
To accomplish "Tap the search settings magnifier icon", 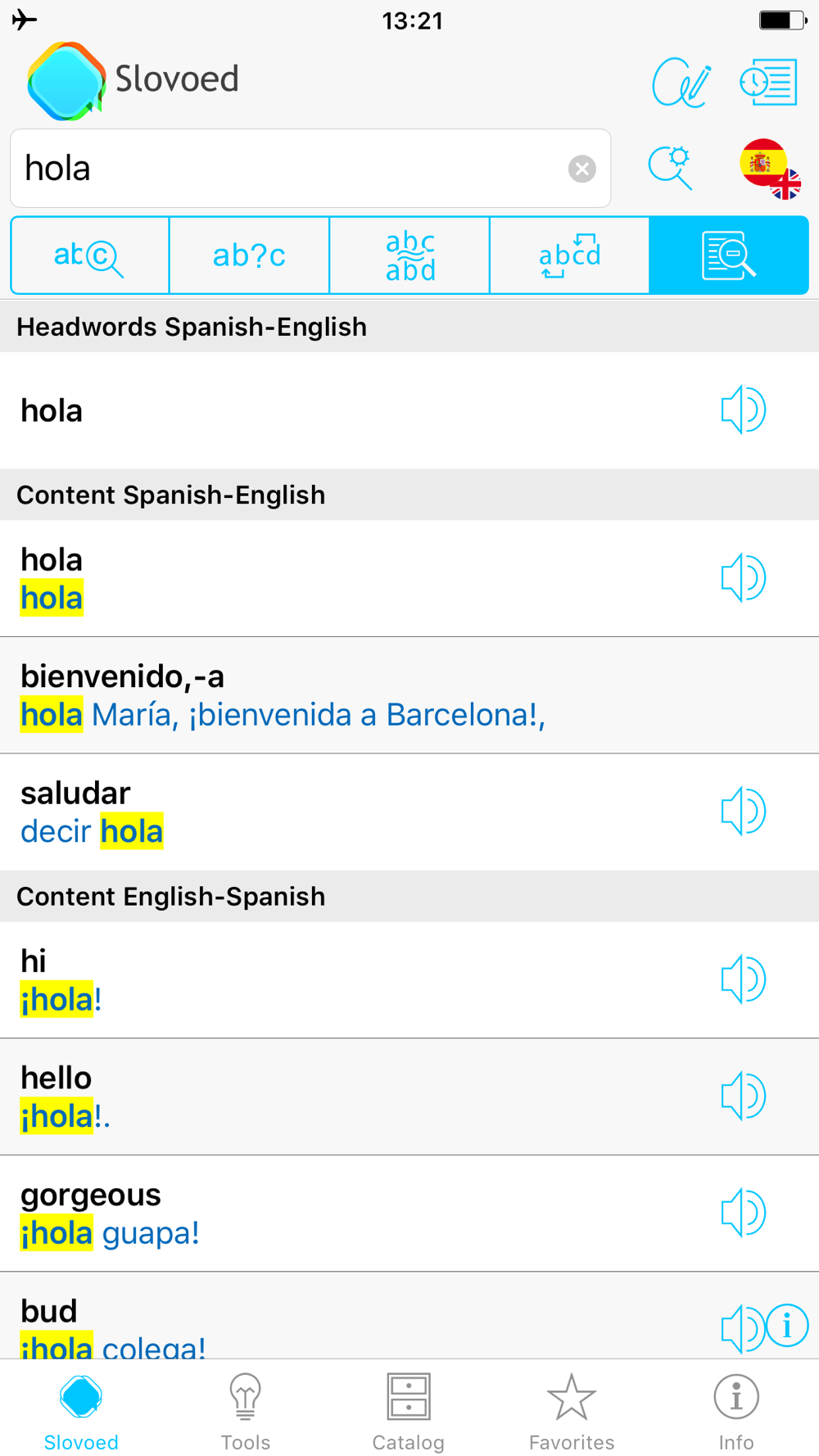I will point(671,168).
